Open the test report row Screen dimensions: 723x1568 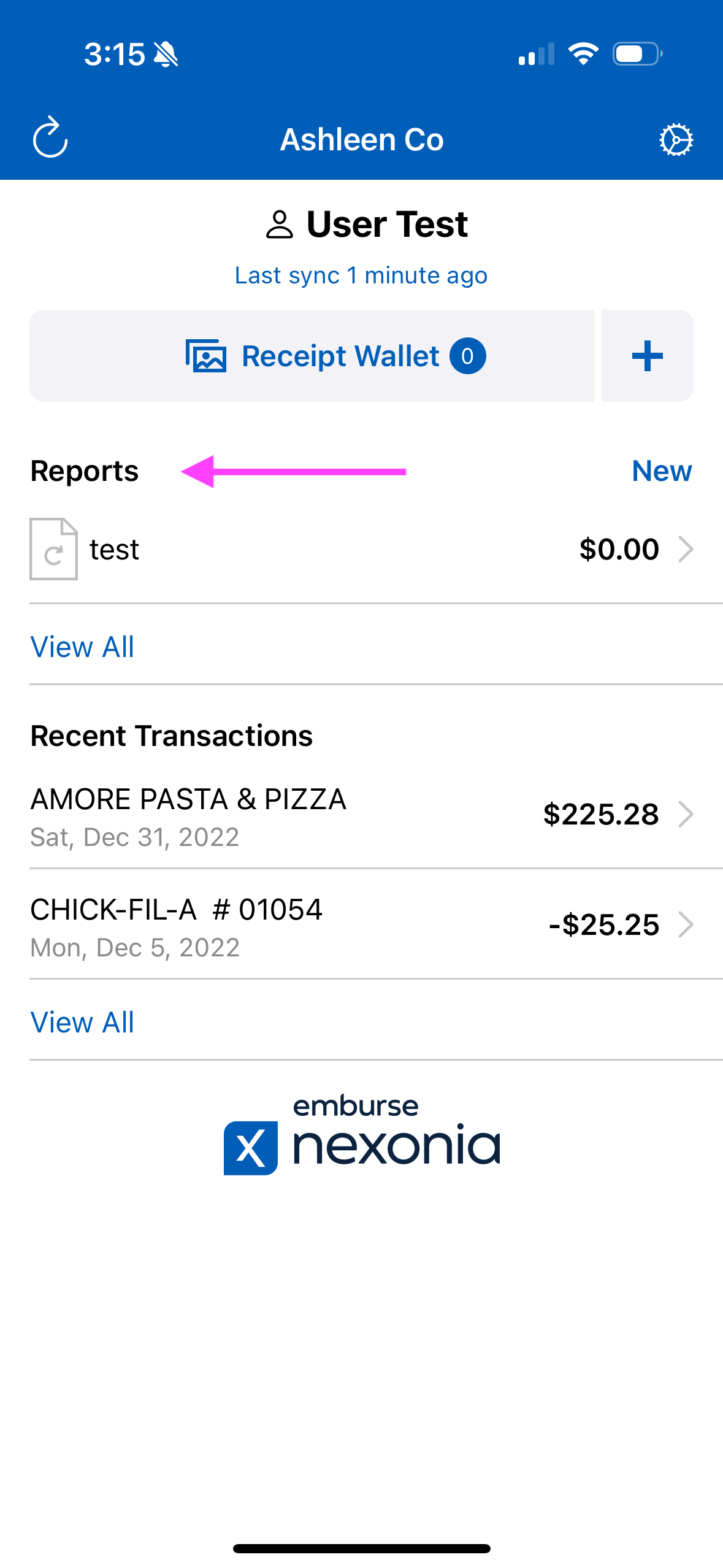(362, 549)
